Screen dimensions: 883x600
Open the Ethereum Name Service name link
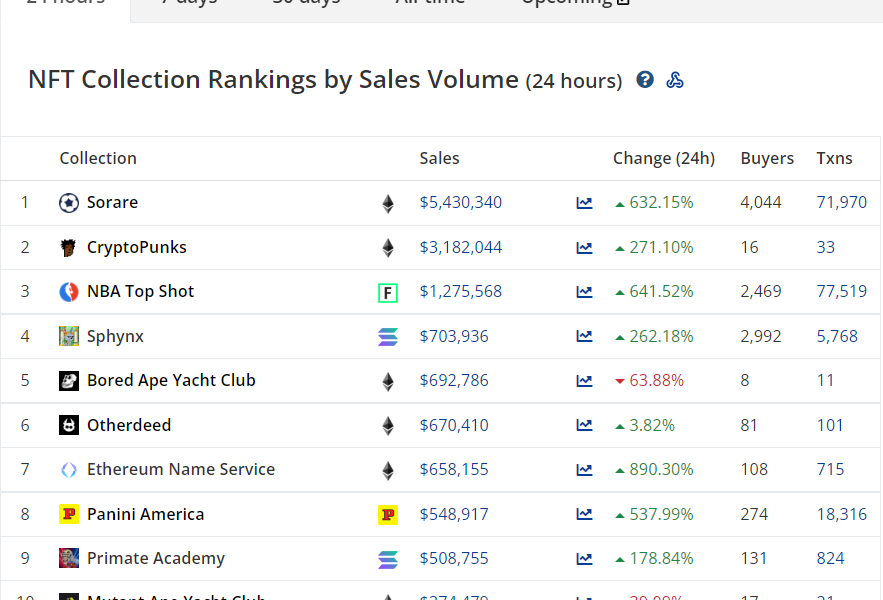point(181,469)
